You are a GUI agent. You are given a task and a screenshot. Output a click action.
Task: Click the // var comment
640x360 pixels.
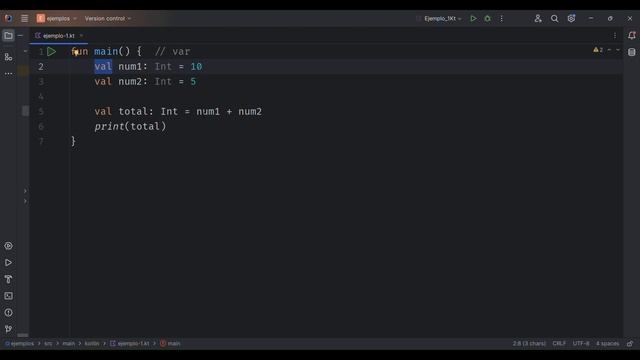pos(172,51)
